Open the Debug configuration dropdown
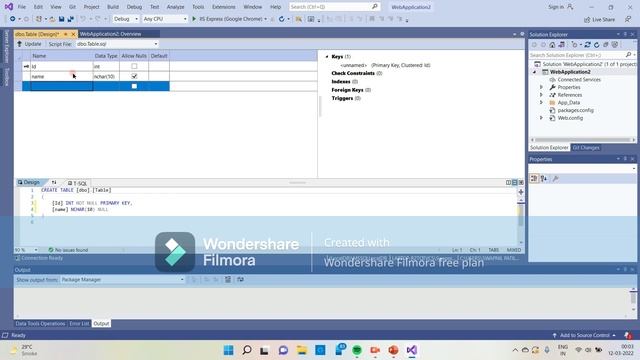Screen dimensions: 640x360 126,19
